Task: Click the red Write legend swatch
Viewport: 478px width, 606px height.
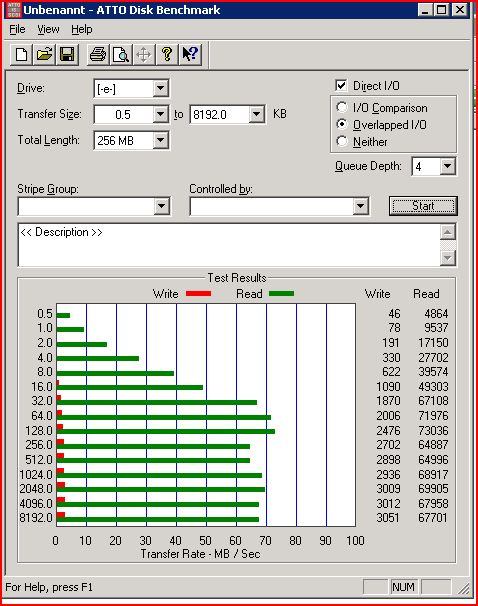Action: pyautogui.click(x=198, y=294)
